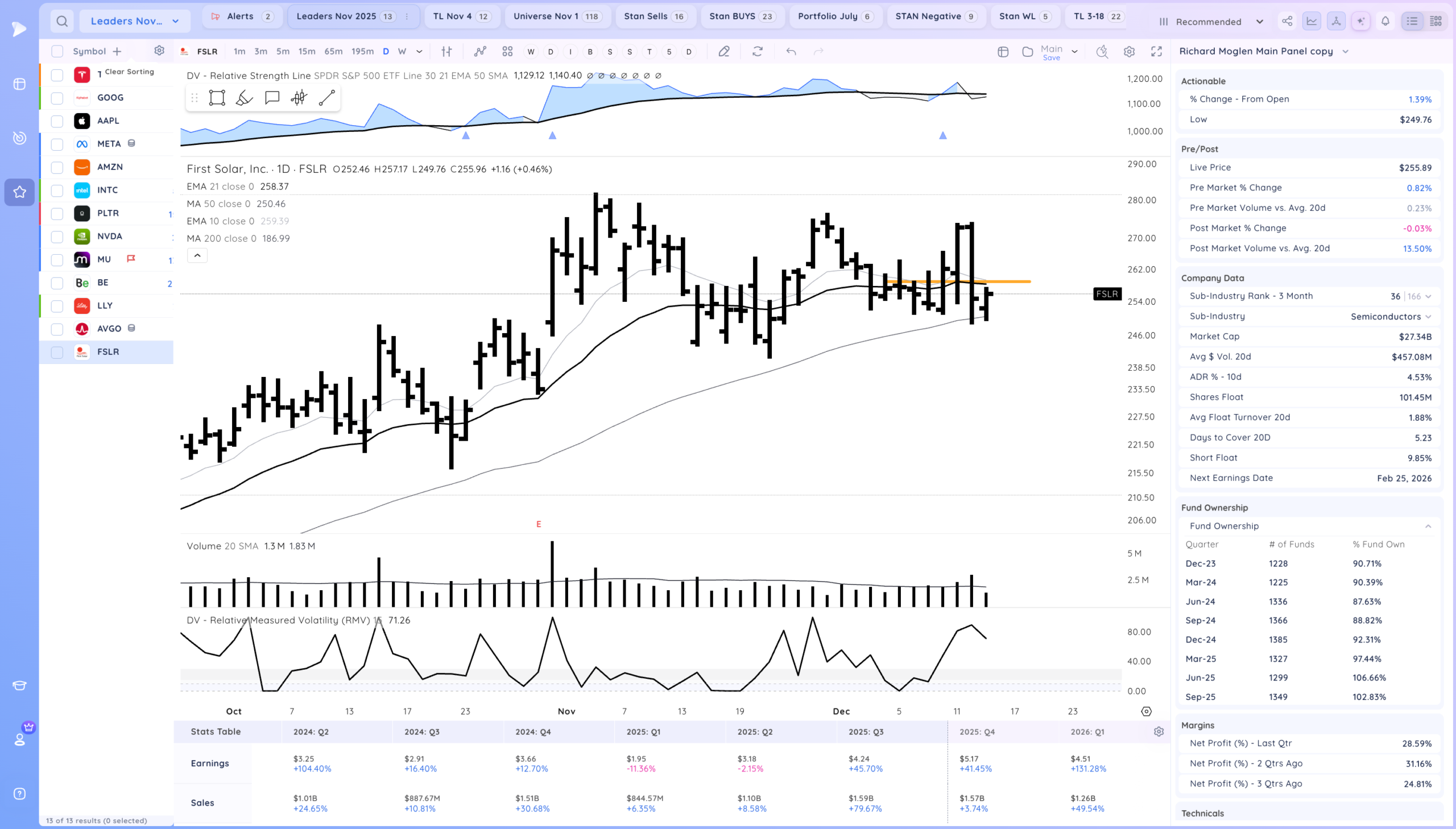
Task: Open the comment annotation tool
Action: (x=272, y=98)
